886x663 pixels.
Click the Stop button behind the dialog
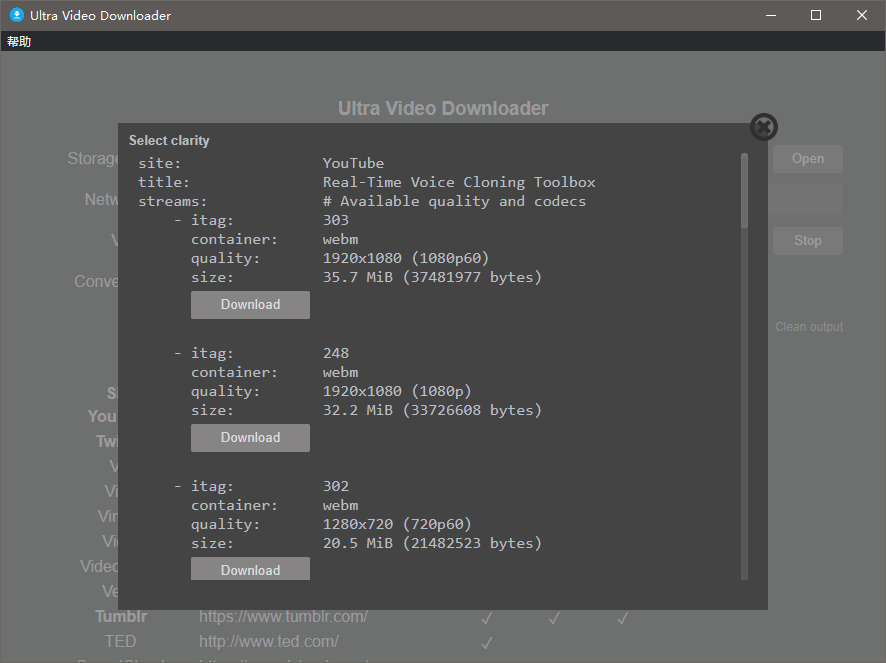click(x=807, y=241)
